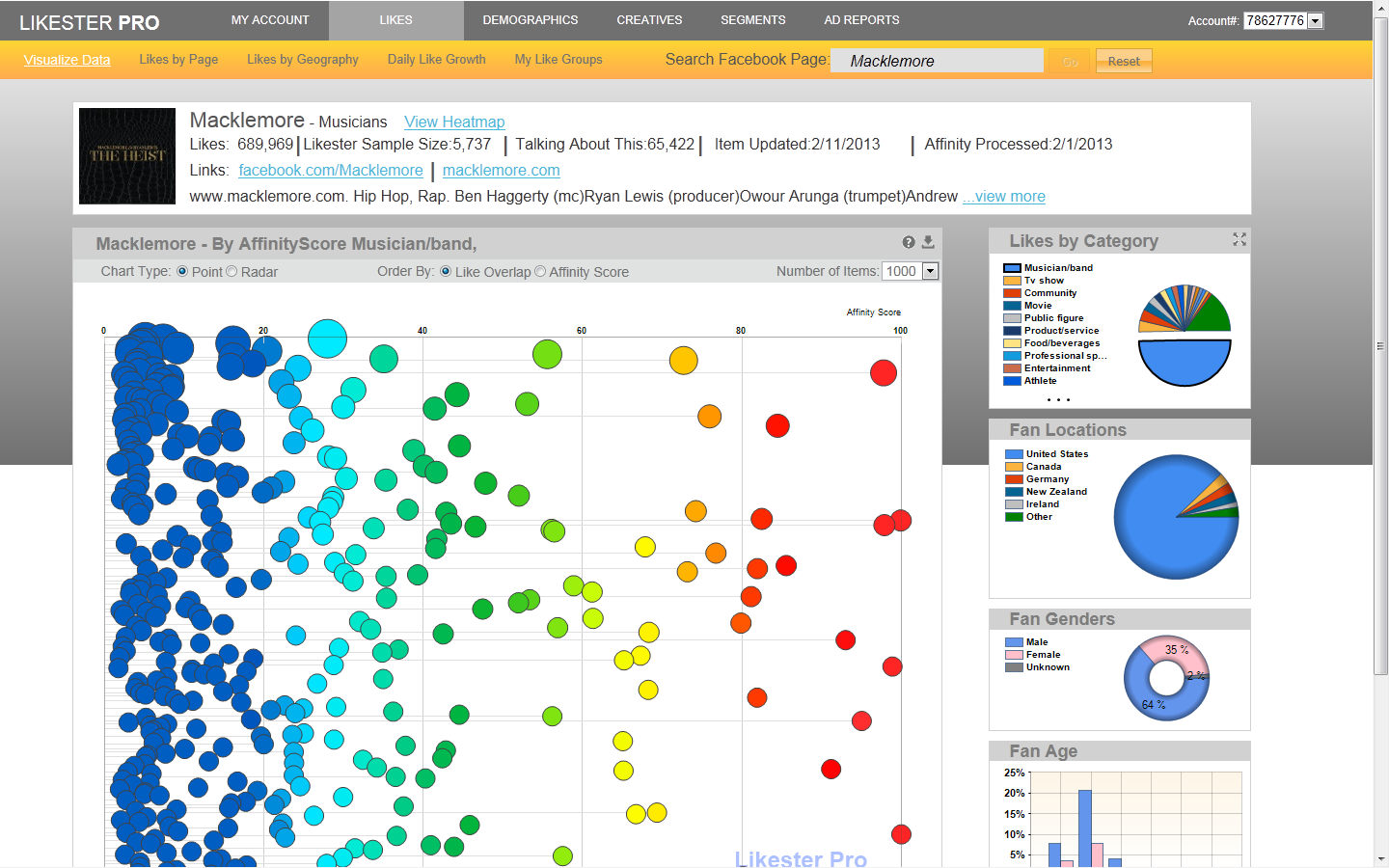Click the United States location swatch
Screen dimensions: 1389x868
1014,454
